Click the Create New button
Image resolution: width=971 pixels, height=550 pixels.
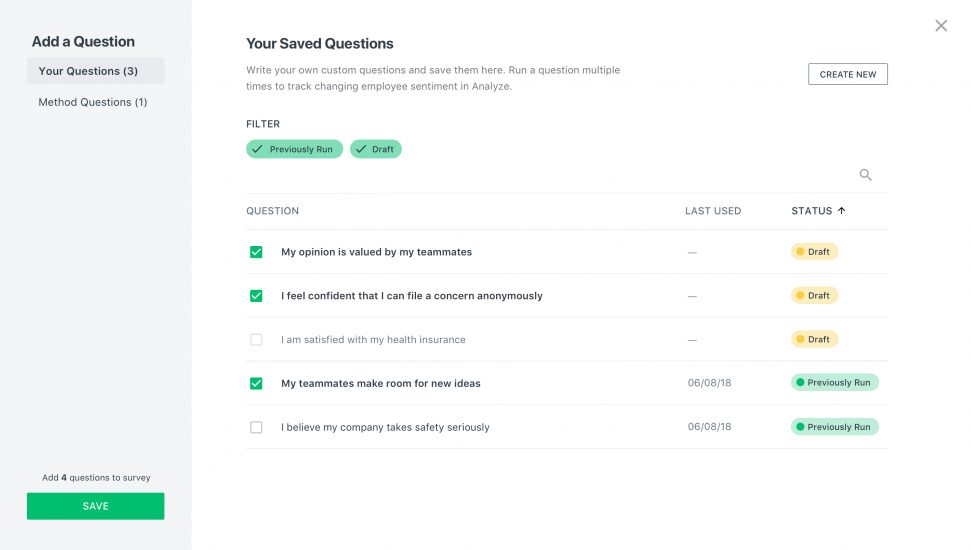(x=847, y=74)
